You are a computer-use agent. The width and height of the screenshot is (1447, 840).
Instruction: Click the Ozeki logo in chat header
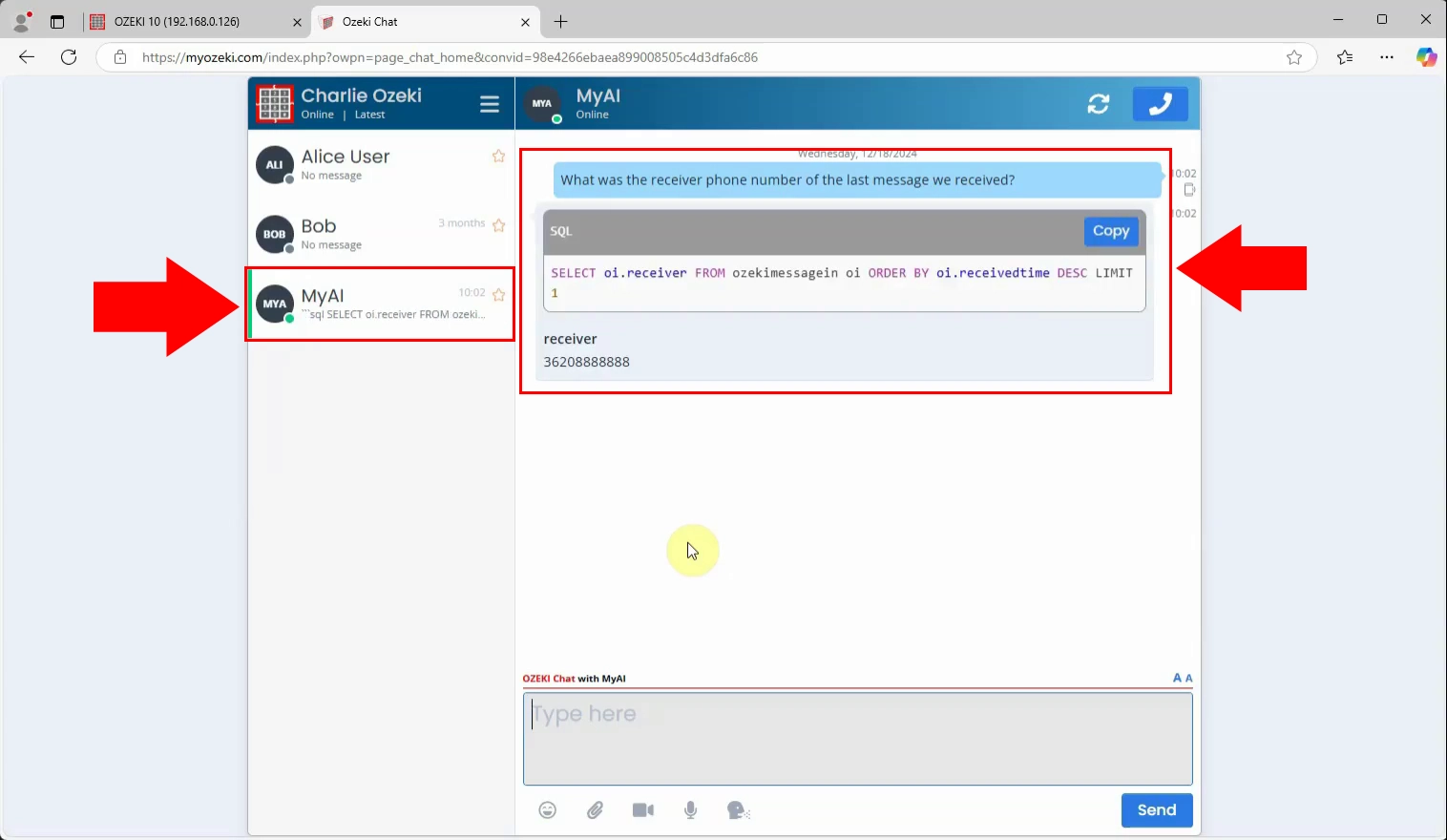[275, 103]
